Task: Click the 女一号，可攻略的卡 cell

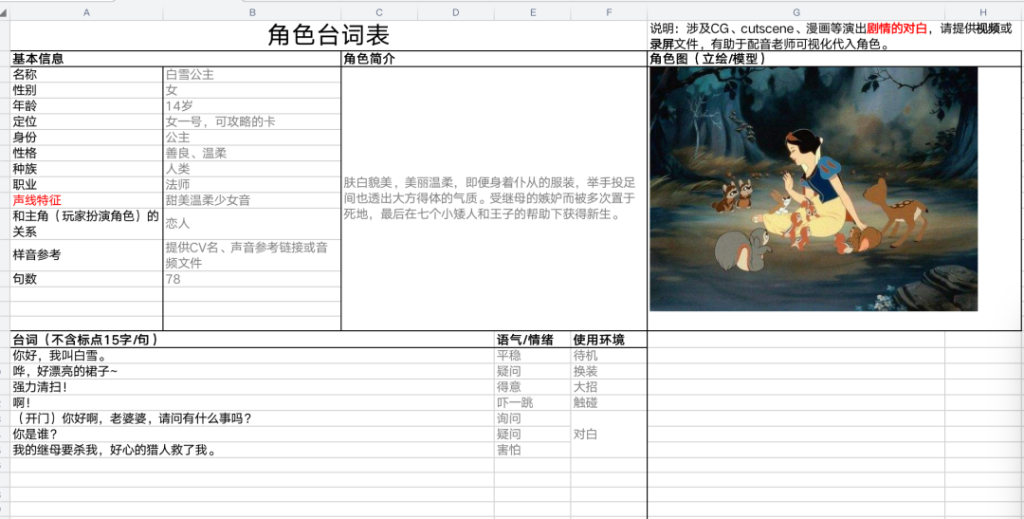Action: tap(252, 121)
